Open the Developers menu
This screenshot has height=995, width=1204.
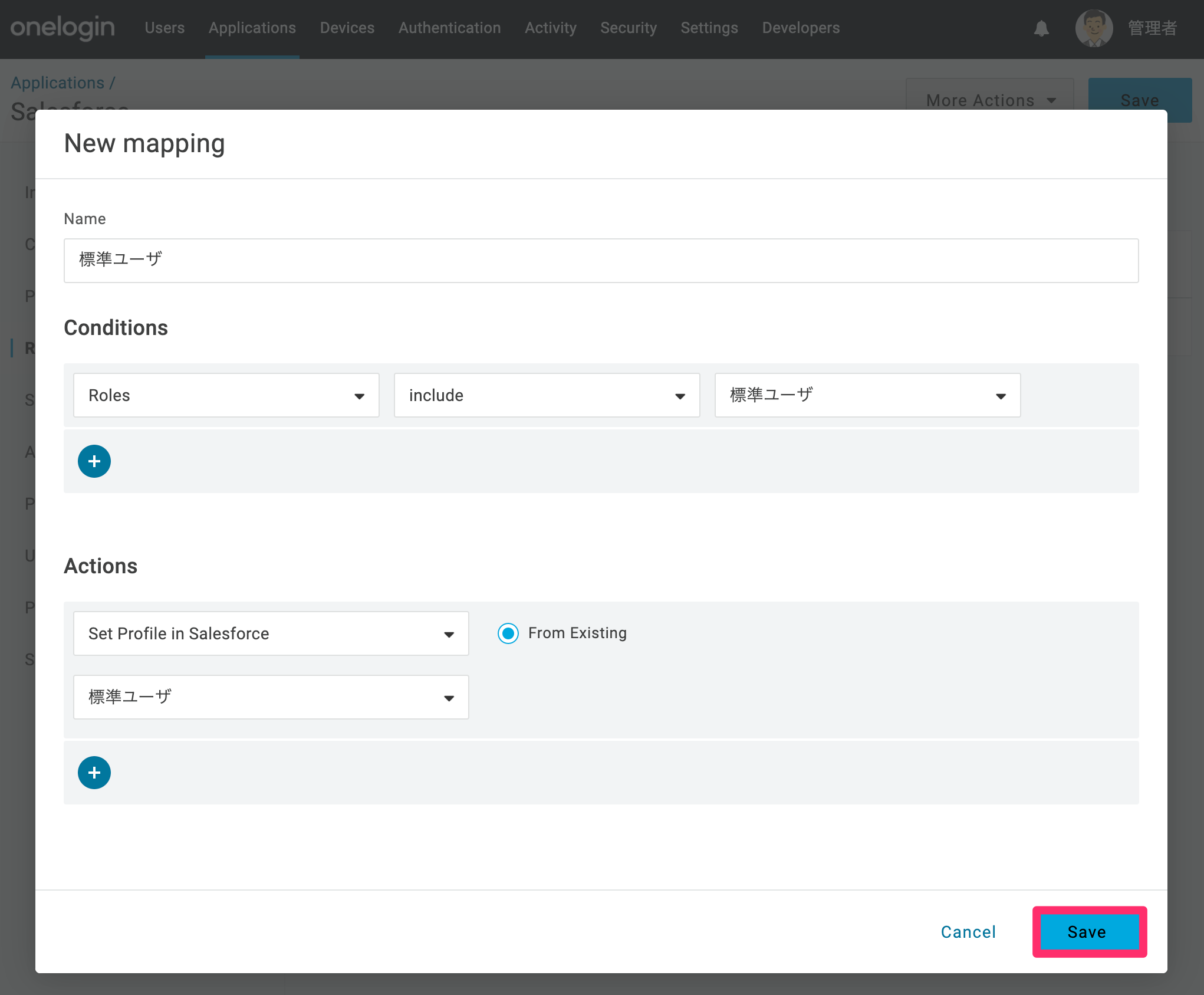801,28
